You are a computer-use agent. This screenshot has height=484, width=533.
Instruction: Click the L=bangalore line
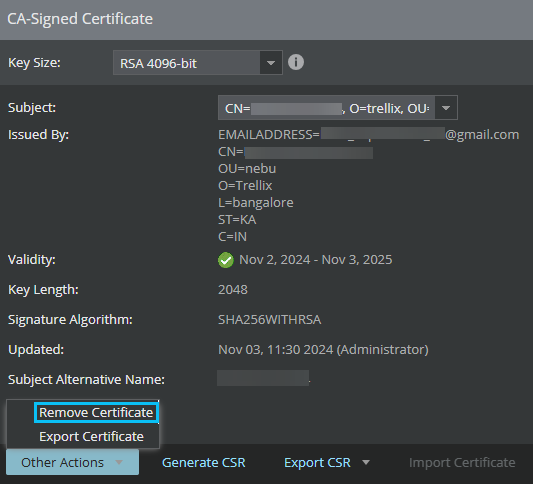[256, 203]
